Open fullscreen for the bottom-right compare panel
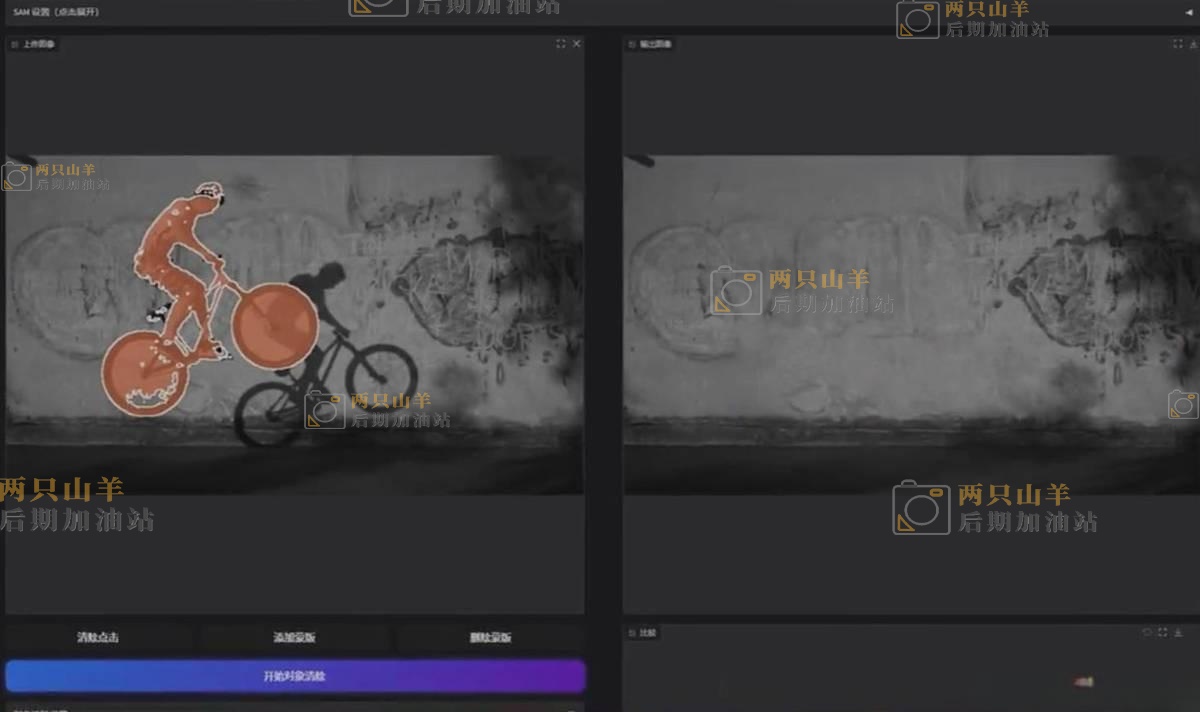Viewport: 1200px width, 712px height. 1162,632
